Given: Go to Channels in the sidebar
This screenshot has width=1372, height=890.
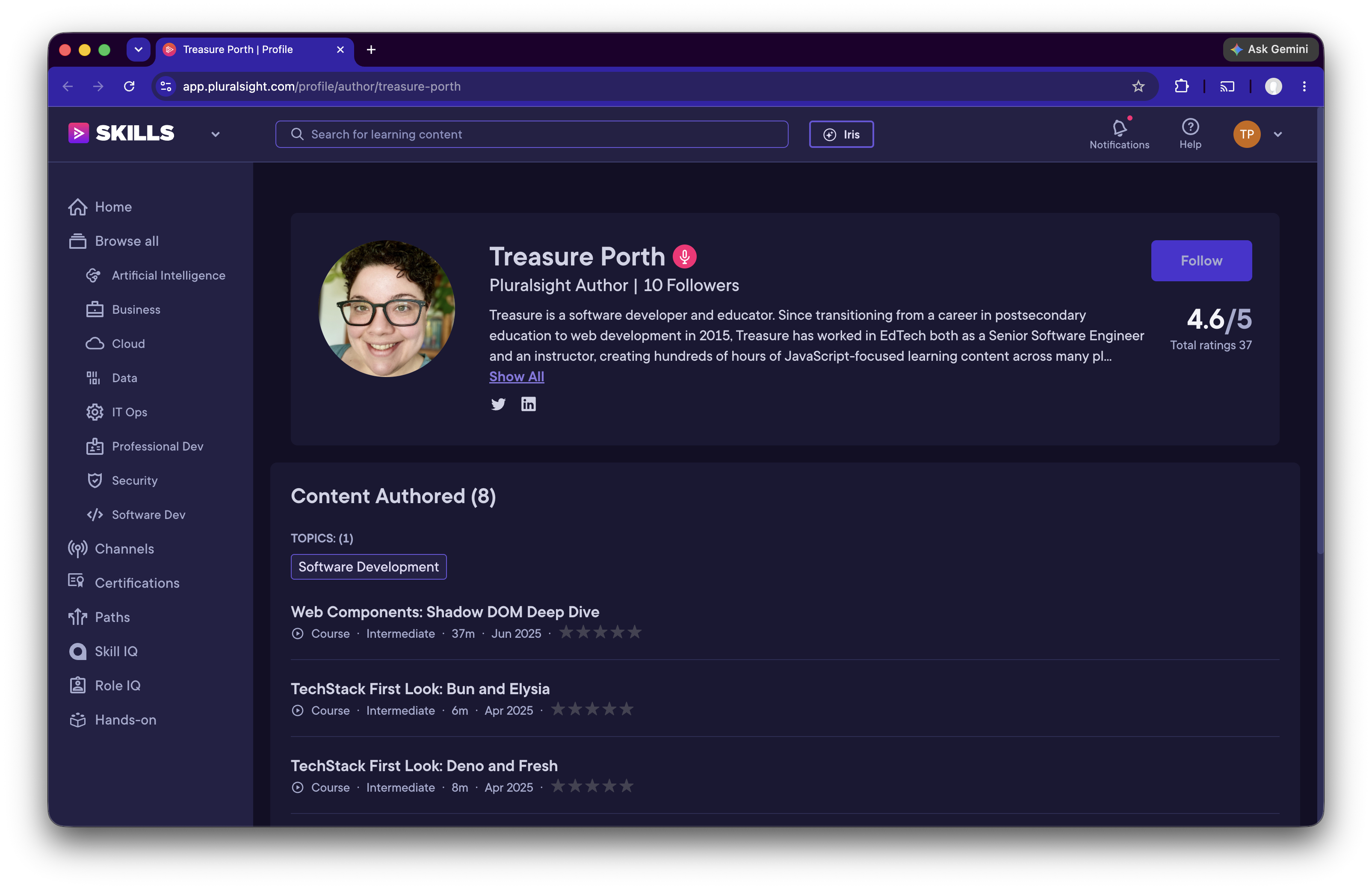Looking at the screenshot, I should click(x=124, y=549).
